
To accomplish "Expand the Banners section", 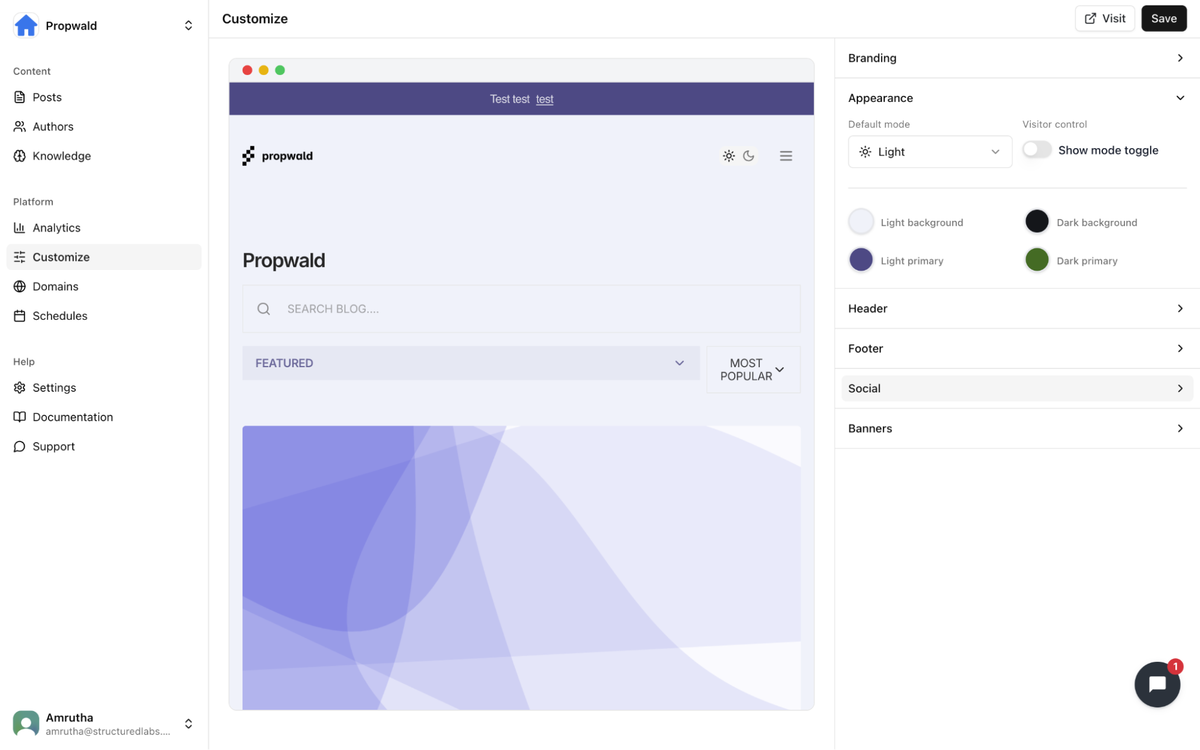I will click(1016, 428).
